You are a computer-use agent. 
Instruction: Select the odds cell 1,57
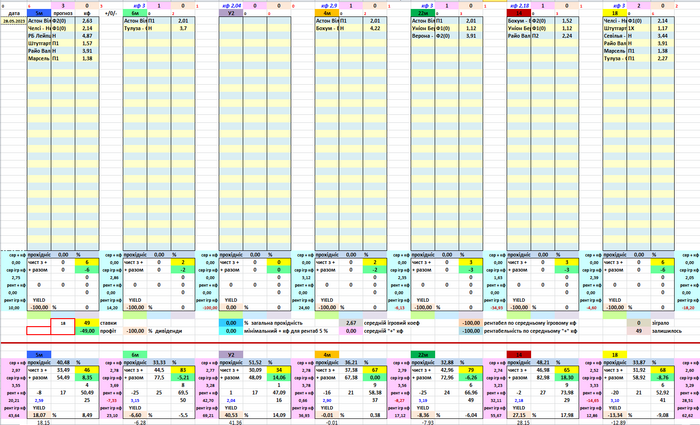pos(87,43)
